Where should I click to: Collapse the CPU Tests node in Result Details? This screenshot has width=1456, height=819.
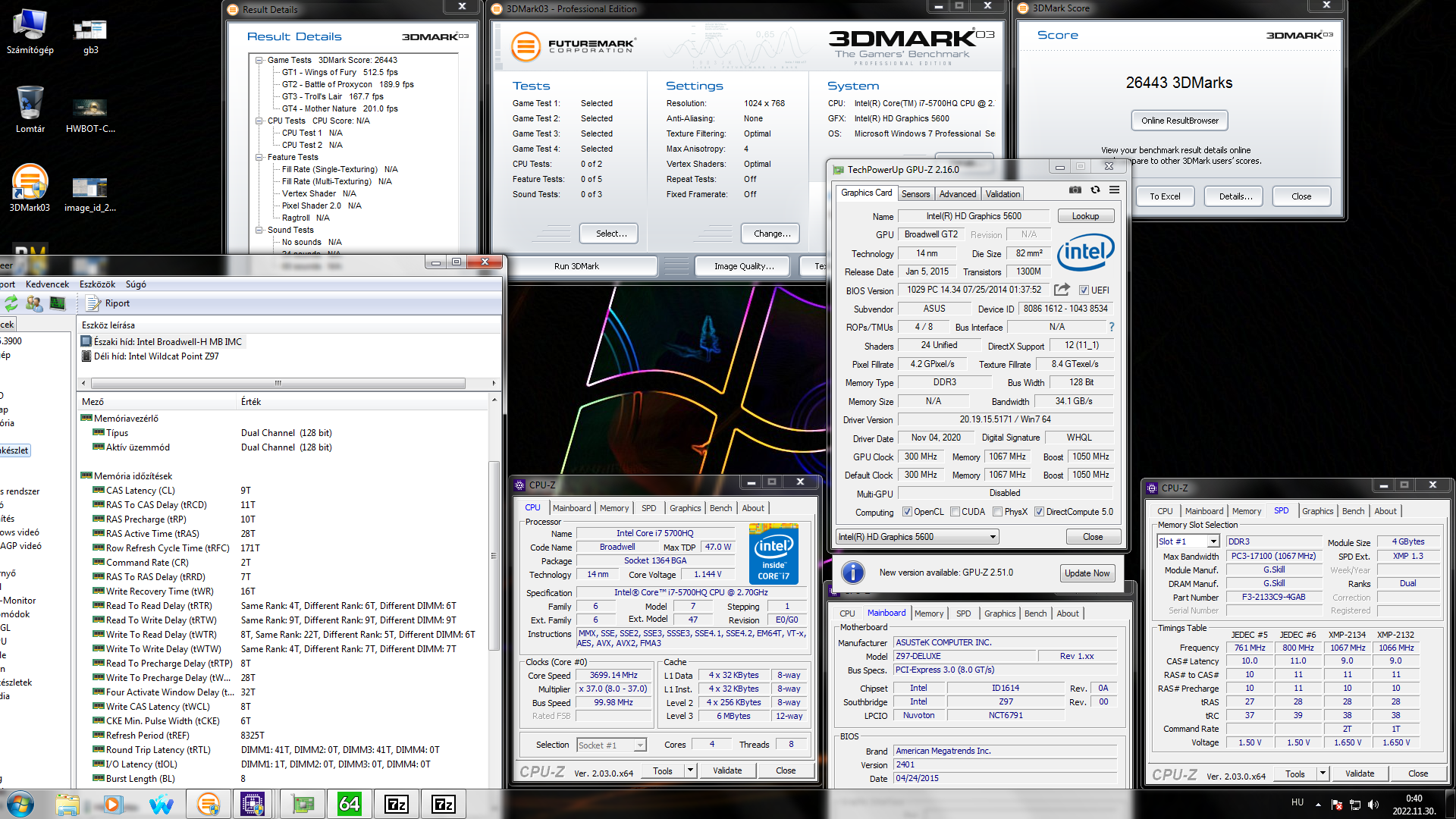(x=259, y=121)
